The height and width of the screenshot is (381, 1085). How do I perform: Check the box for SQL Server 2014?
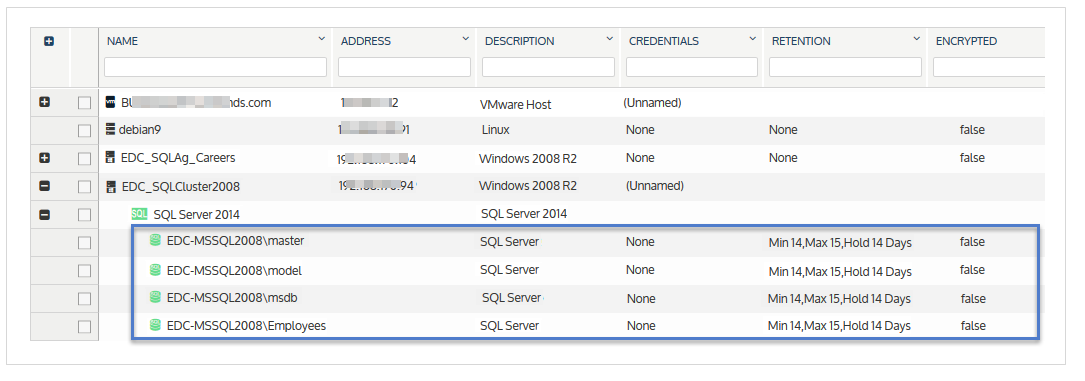84,215
